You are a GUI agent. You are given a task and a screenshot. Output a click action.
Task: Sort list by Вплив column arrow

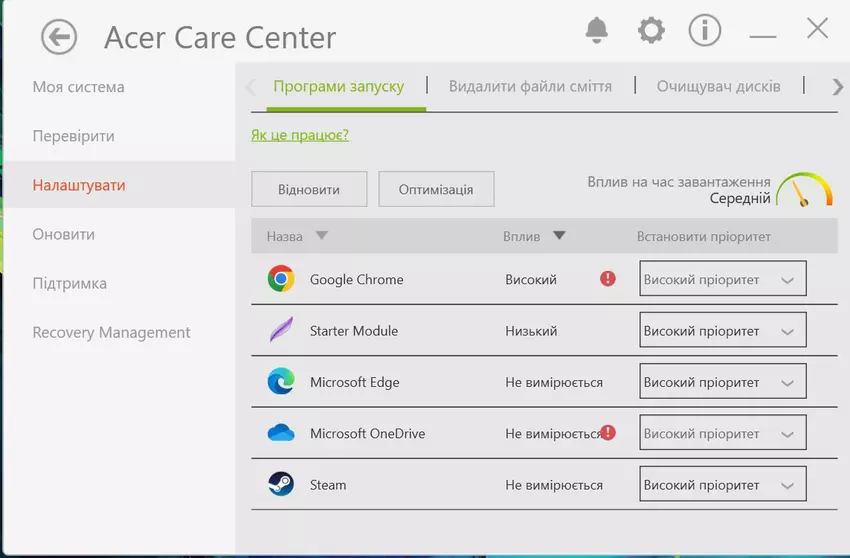(559, 237)
